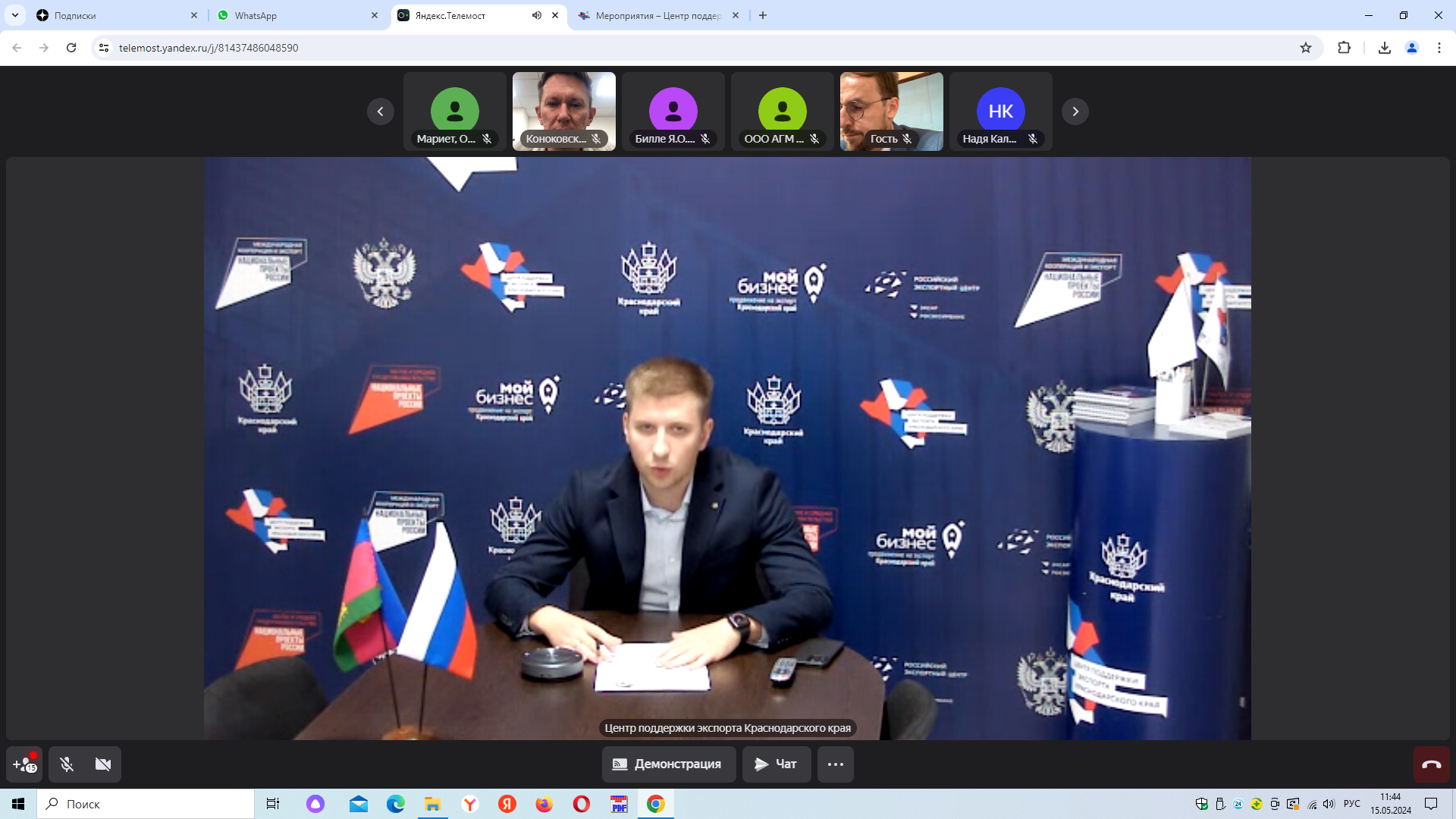This screenshot has height=819, width=1456.
Task: Open Yandex Browser from taskbar
Action: pyautogui.click(x=470, y=804)
